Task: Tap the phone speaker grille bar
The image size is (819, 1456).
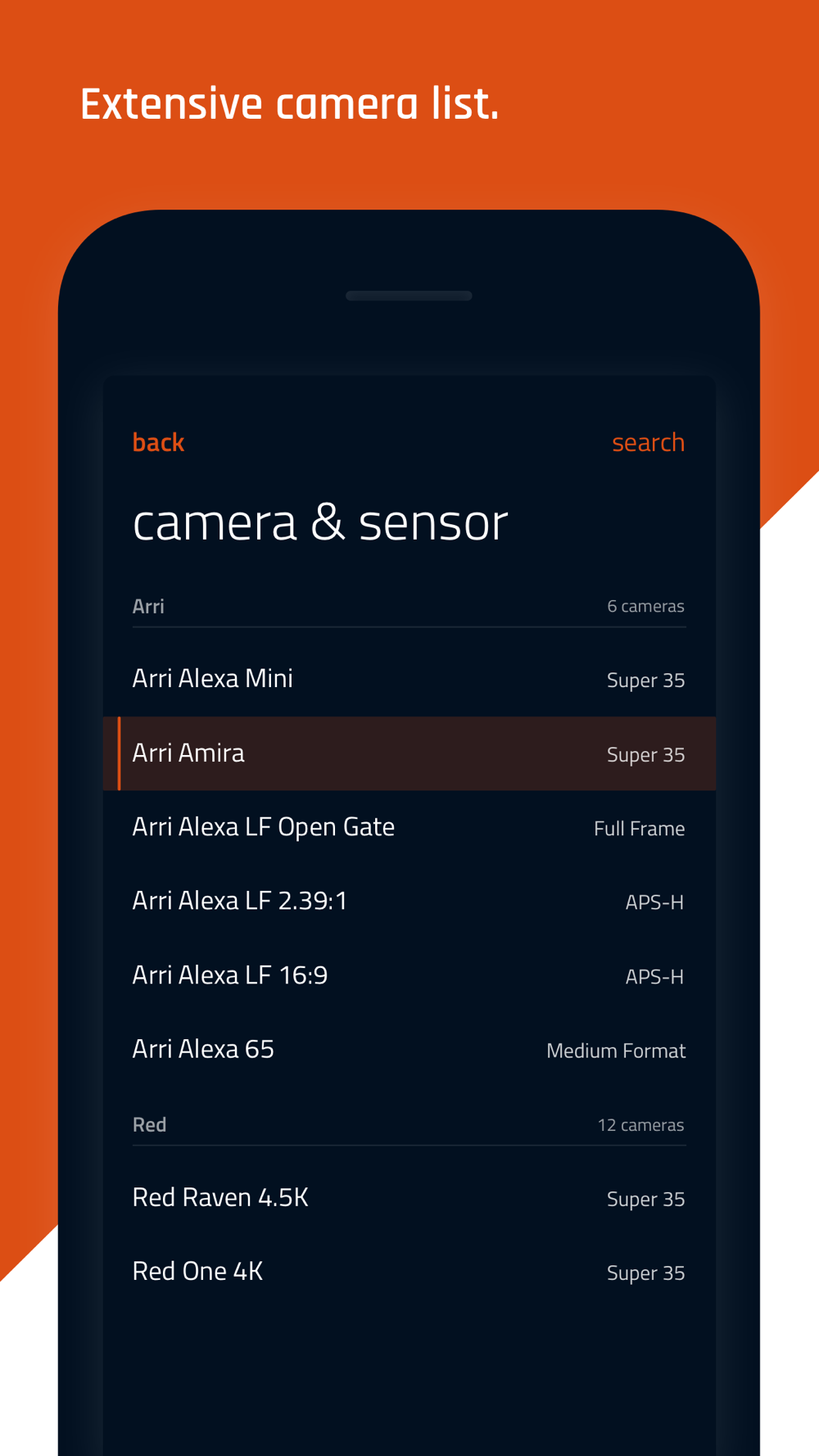Action: point(409,296)
